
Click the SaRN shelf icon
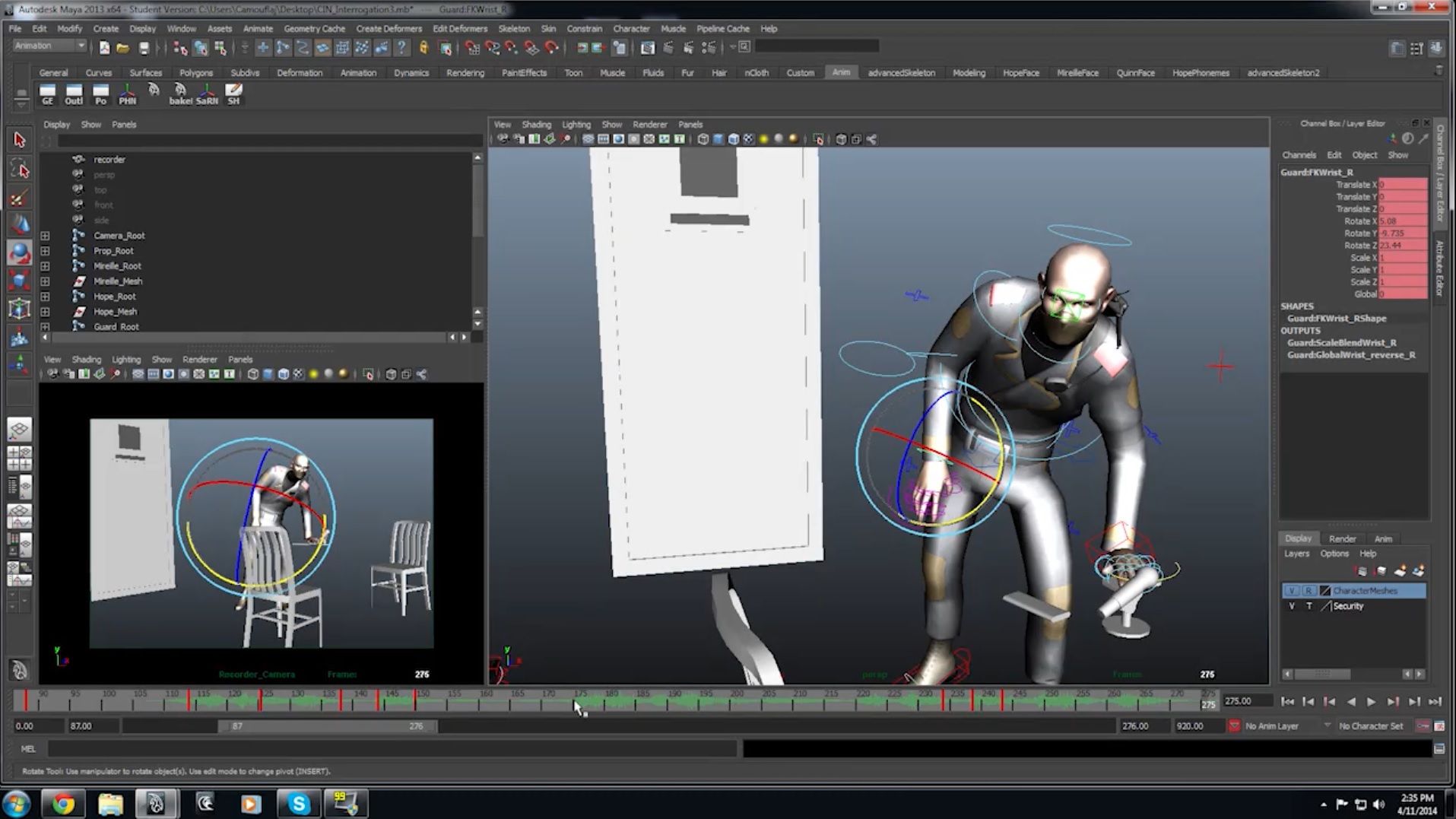point(207,94)
